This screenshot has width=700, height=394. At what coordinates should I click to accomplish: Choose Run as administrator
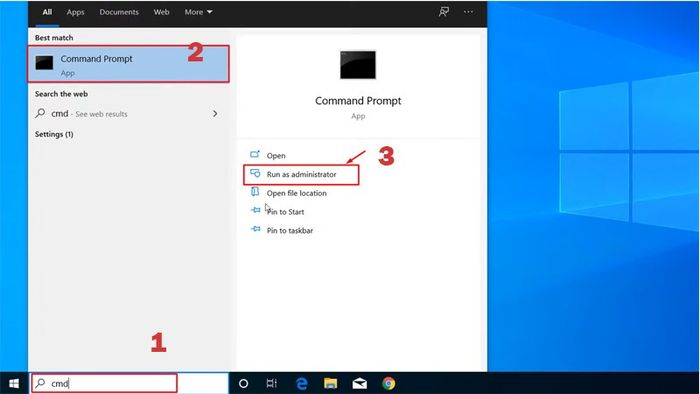coord(301,174)
